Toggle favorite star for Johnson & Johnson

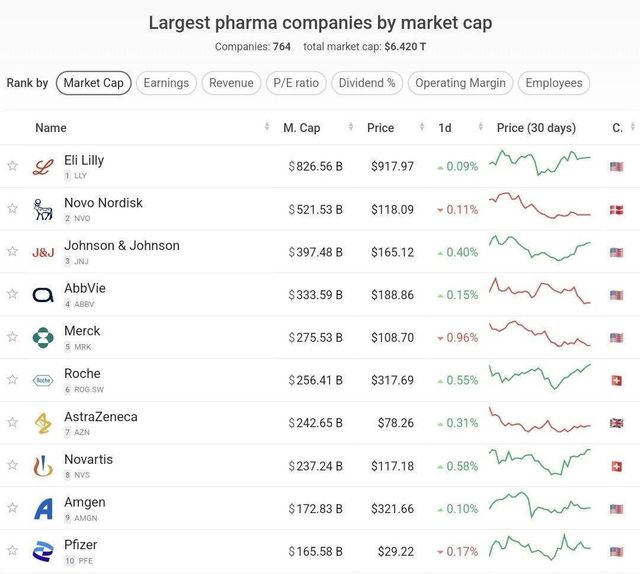pos(12,252)
